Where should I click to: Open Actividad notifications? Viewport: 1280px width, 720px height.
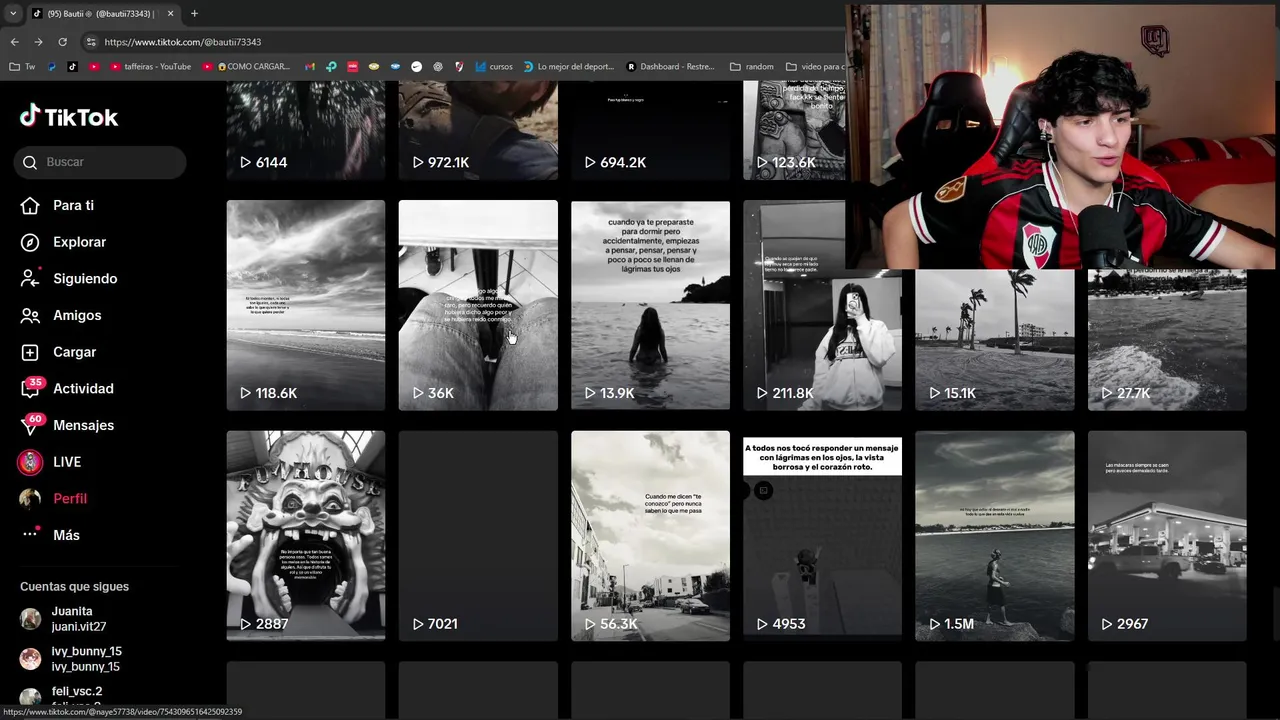[83, 388]
